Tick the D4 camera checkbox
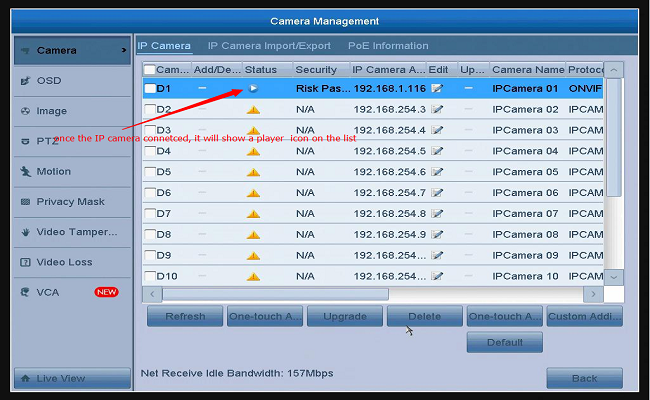The width and height of the screenshot is (650, 400). click(150, 152)
